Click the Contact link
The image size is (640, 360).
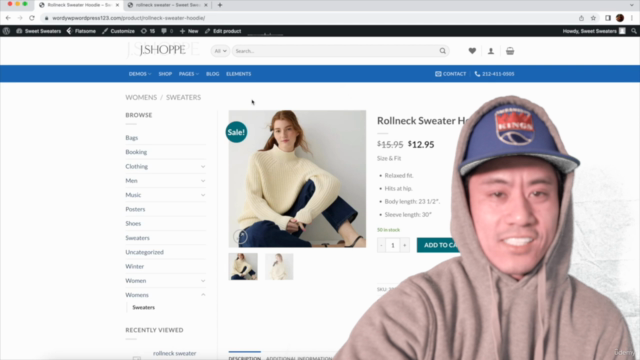coord(451,74)
